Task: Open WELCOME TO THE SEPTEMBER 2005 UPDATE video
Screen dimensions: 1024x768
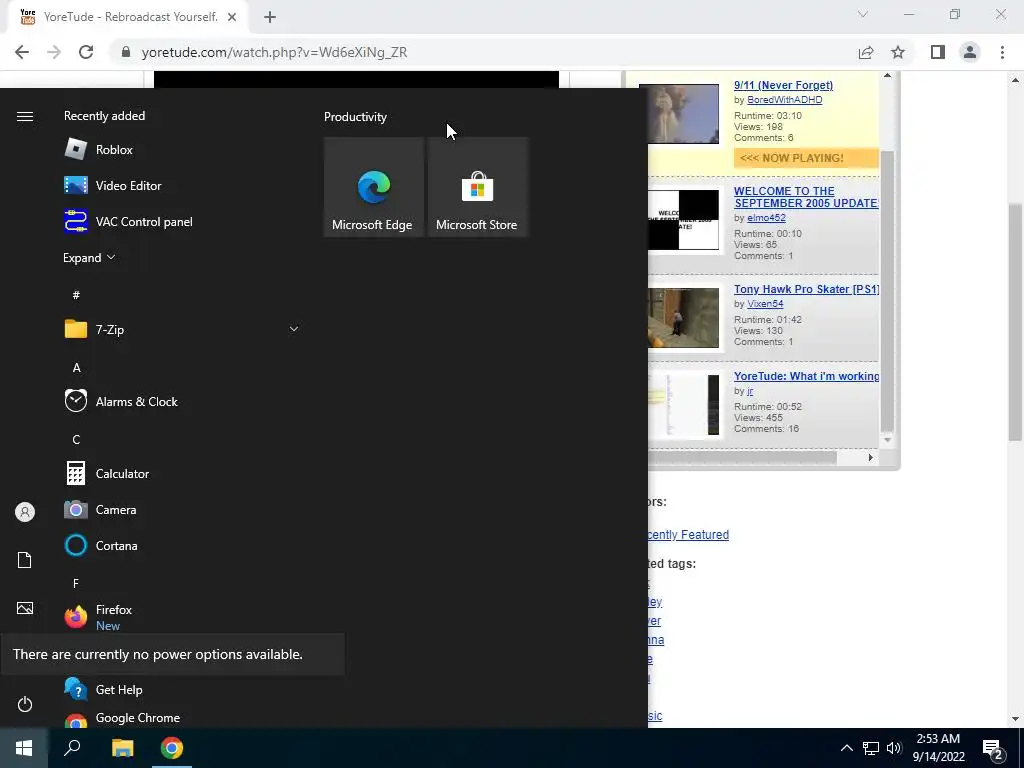Action: click(x=806, y=197)
